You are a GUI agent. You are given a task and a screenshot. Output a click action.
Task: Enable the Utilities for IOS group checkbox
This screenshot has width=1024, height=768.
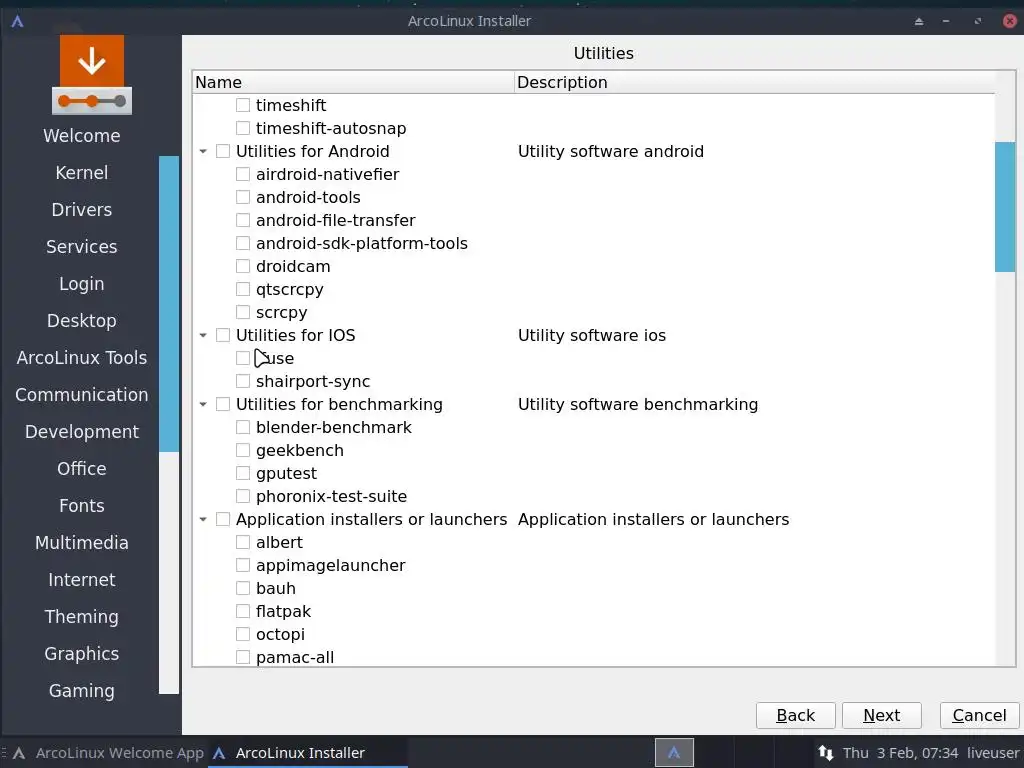click(x=223, y=335)
